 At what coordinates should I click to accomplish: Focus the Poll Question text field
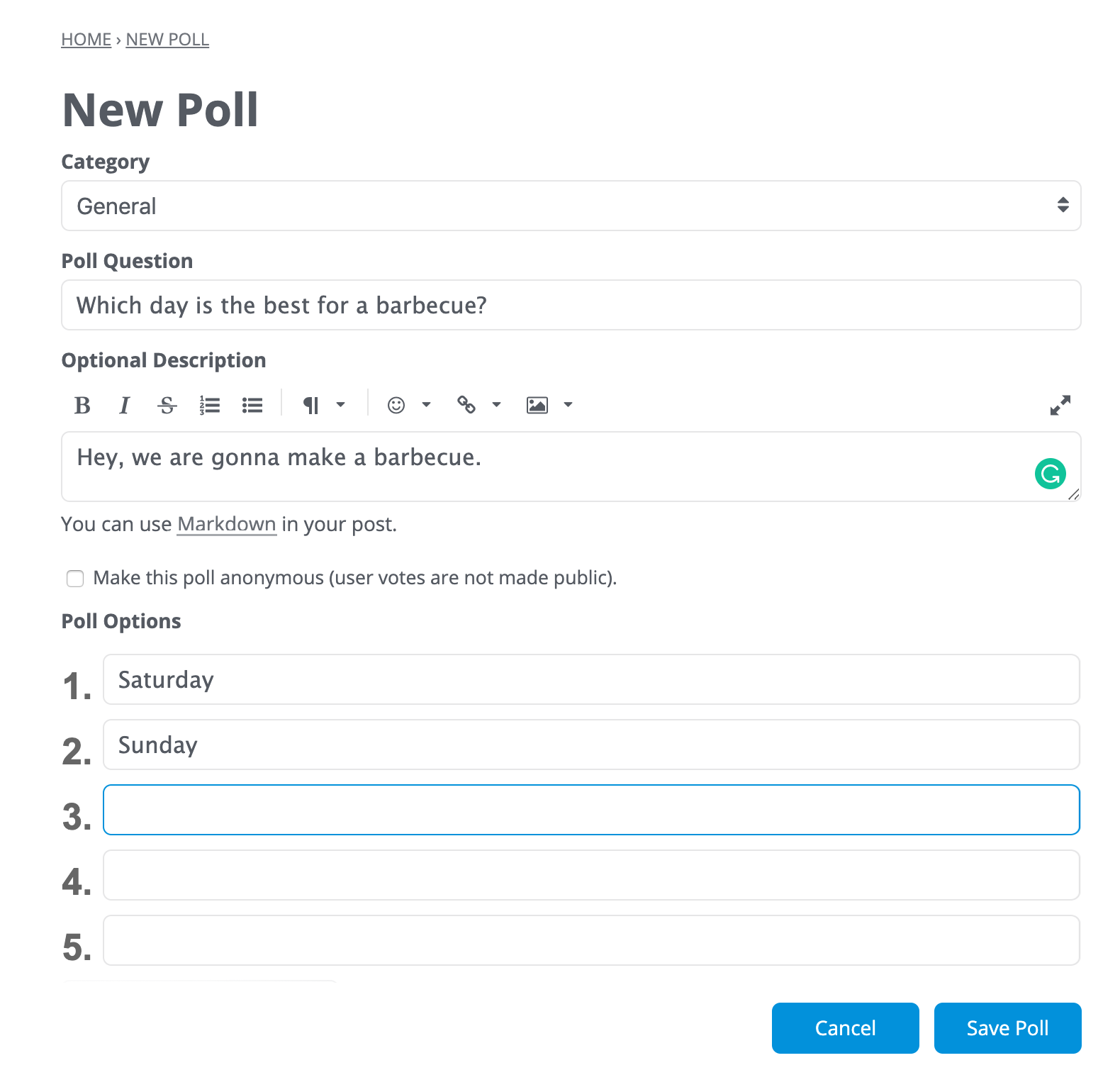point(571,305)
